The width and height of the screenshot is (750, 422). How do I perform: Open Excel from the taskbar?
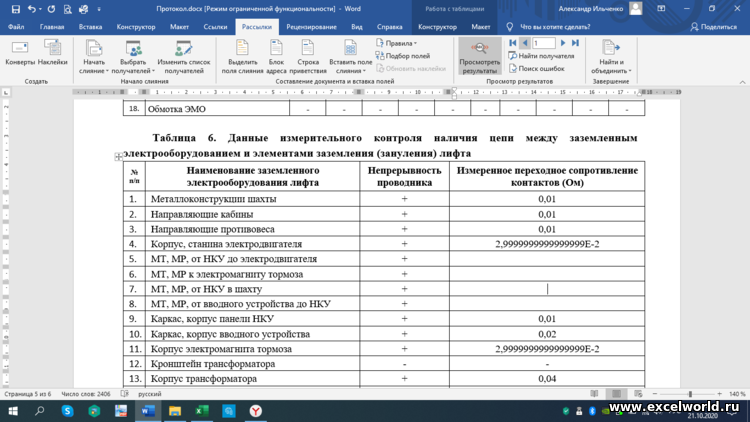(202, 411)
